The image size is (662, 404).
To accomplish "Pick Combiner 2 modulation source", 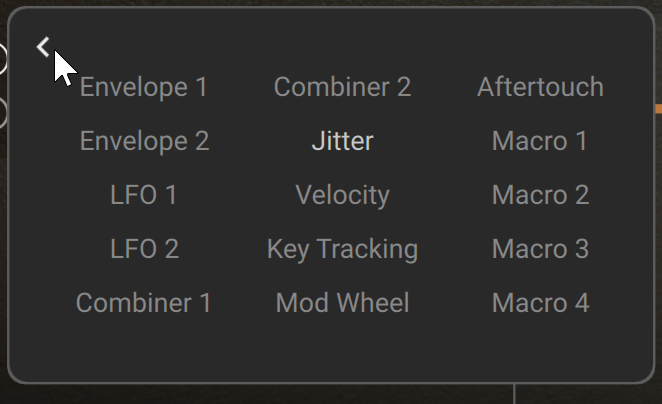I will pos(342,87).
